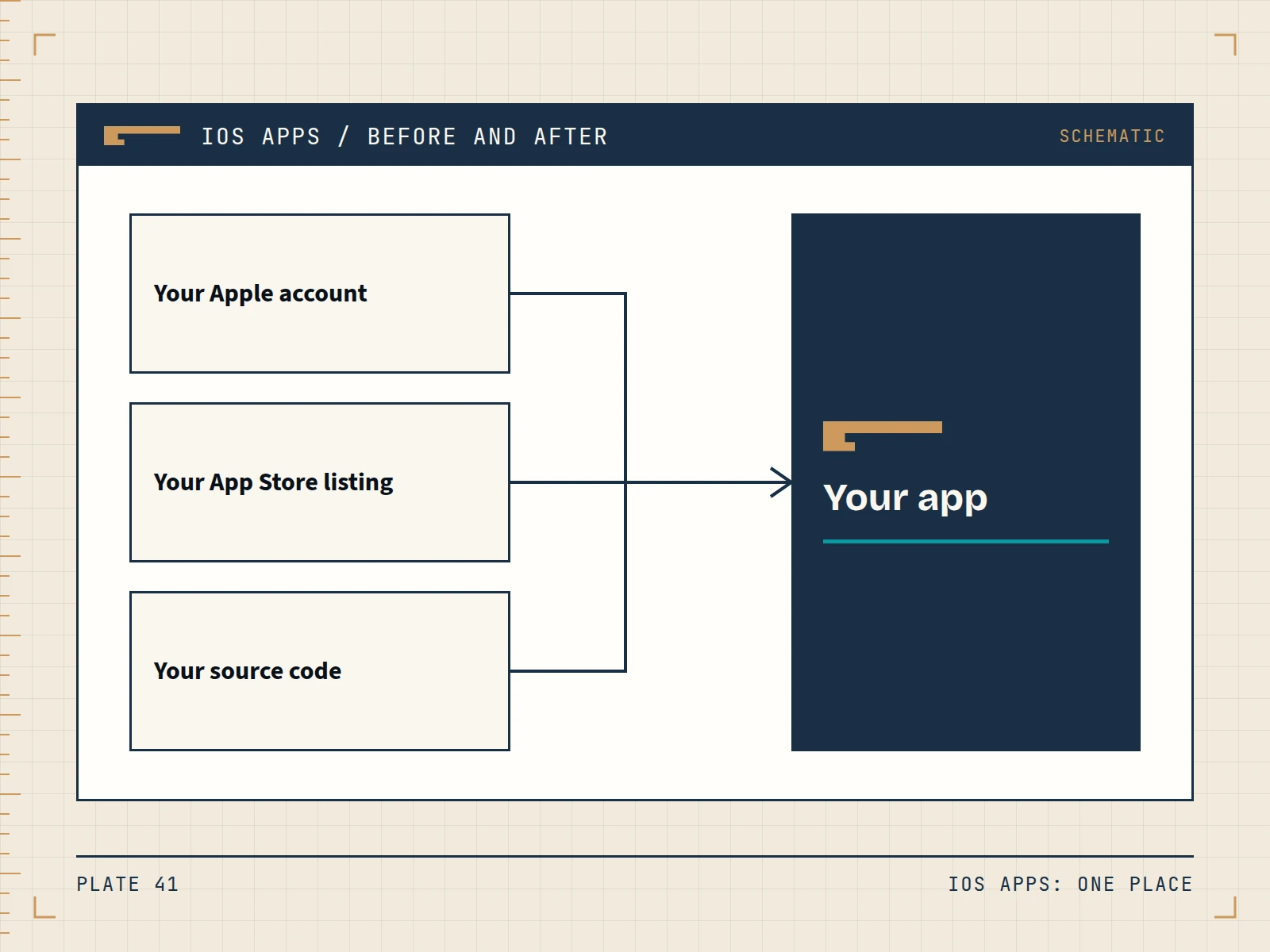This screenshot has width=1270, height=952.
Task: Click the 'IOS APPS / BEFORE AND AFTER' title
Action: pos(405,136)
